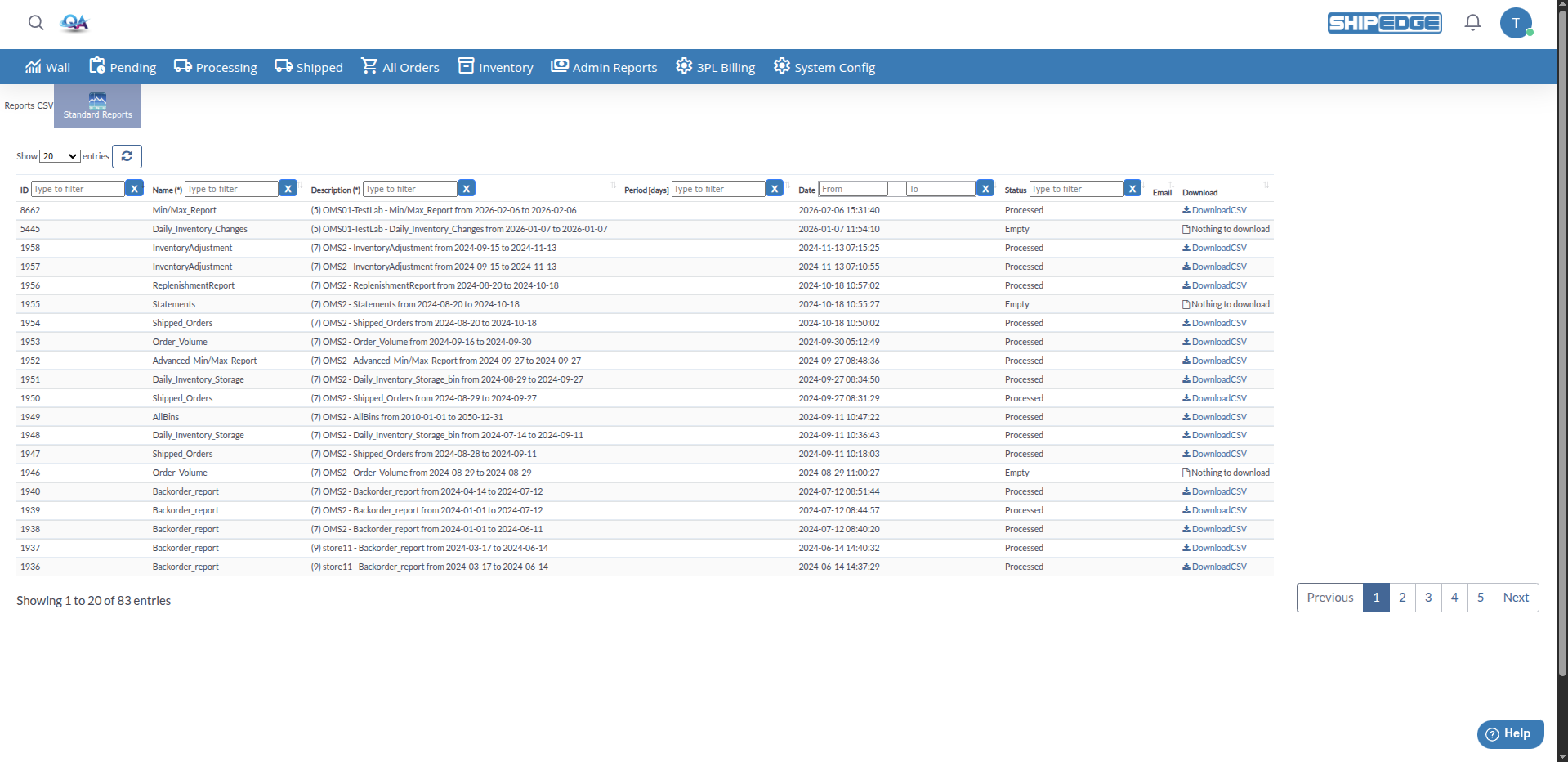Click the Date From input field
The width and height of the screenshot is (1568, 762).
pos(853,188)
